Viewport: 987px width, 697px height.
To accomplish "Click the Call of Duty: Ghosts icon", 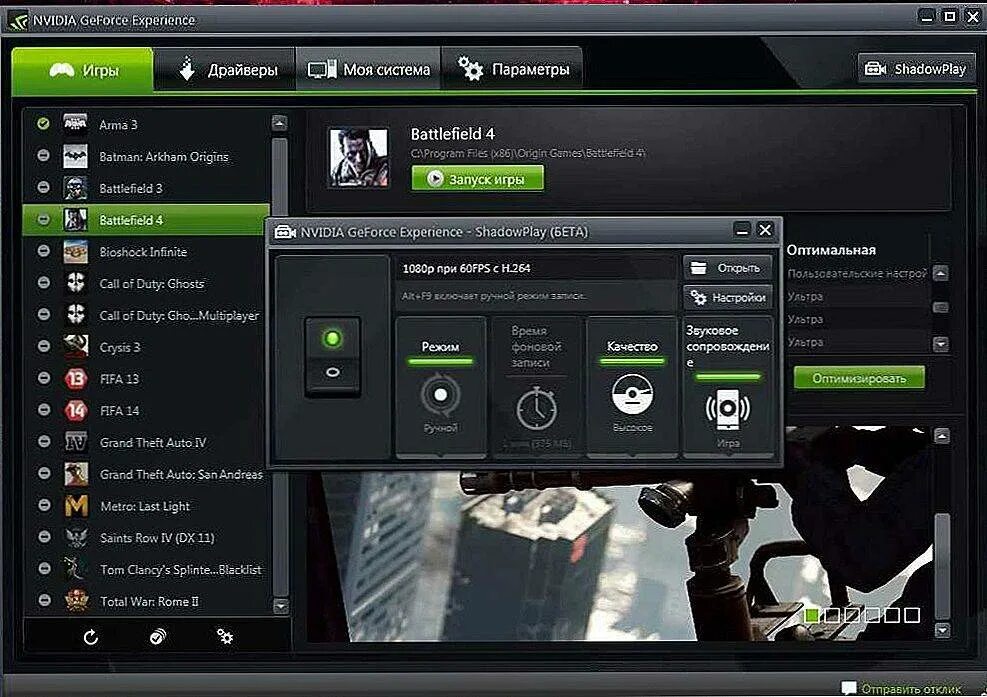I will (76, 283).
